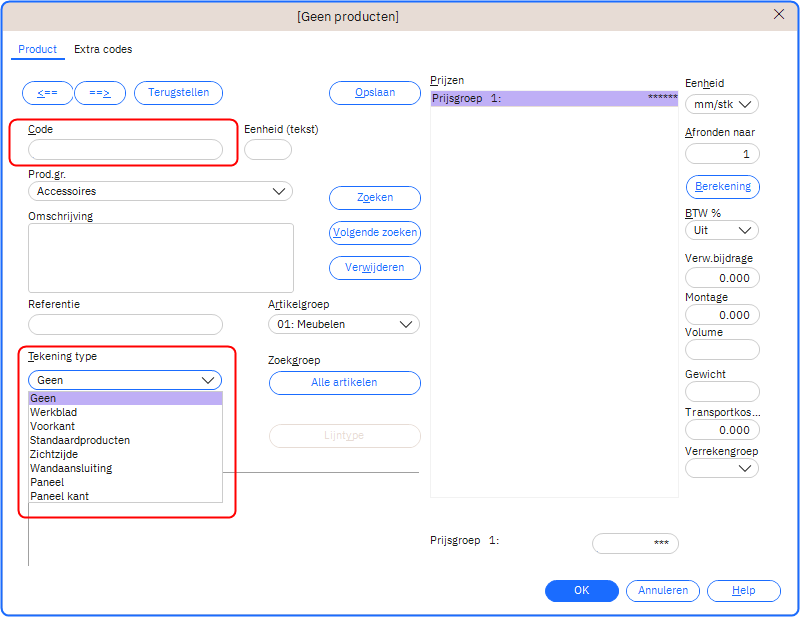Switch to the Extra codes tab
800x617 pixels.
[103, 49]
